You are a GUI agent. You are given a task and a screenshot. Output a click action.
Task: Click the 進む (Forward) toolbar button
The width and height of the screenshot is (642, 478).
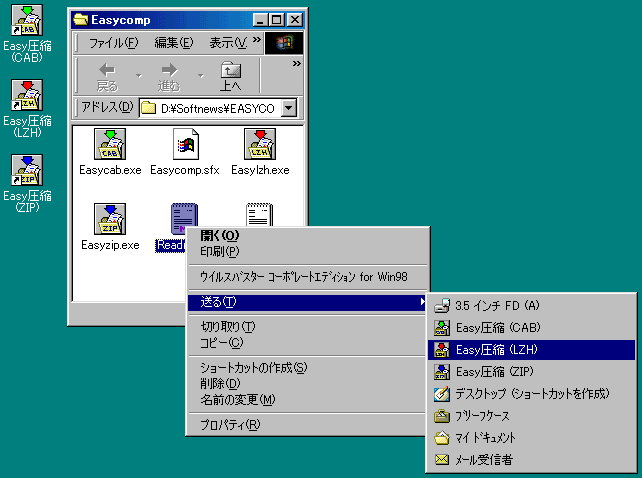coord(169,77)
